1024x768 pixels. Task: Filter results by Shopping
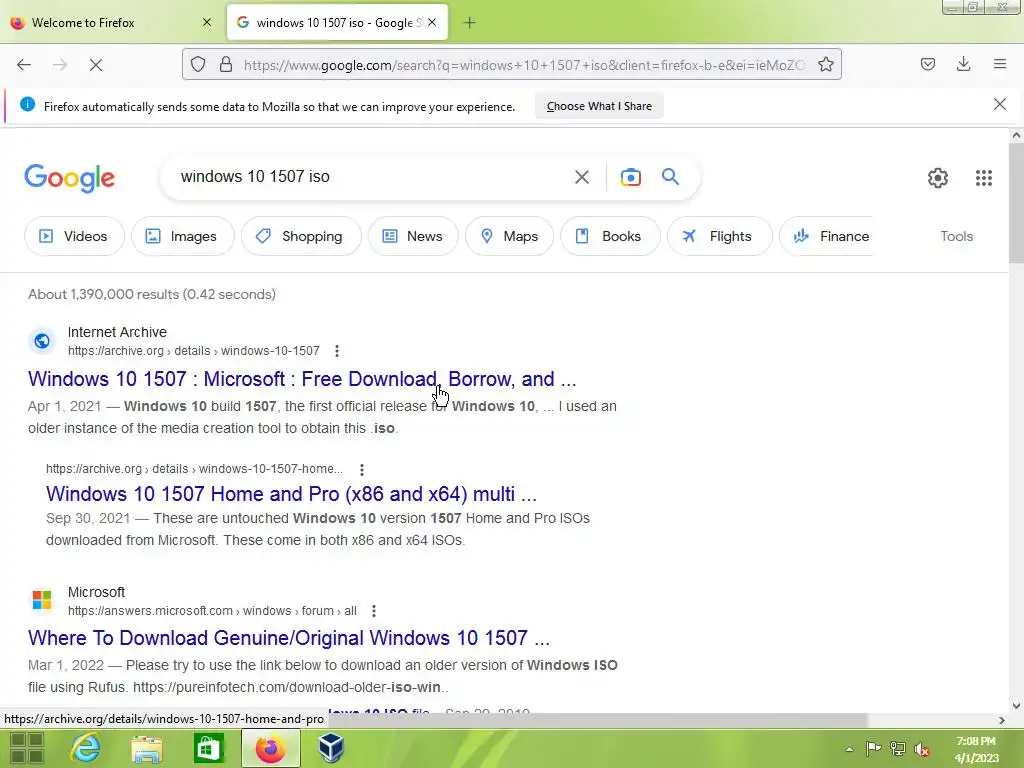(300, 236)
